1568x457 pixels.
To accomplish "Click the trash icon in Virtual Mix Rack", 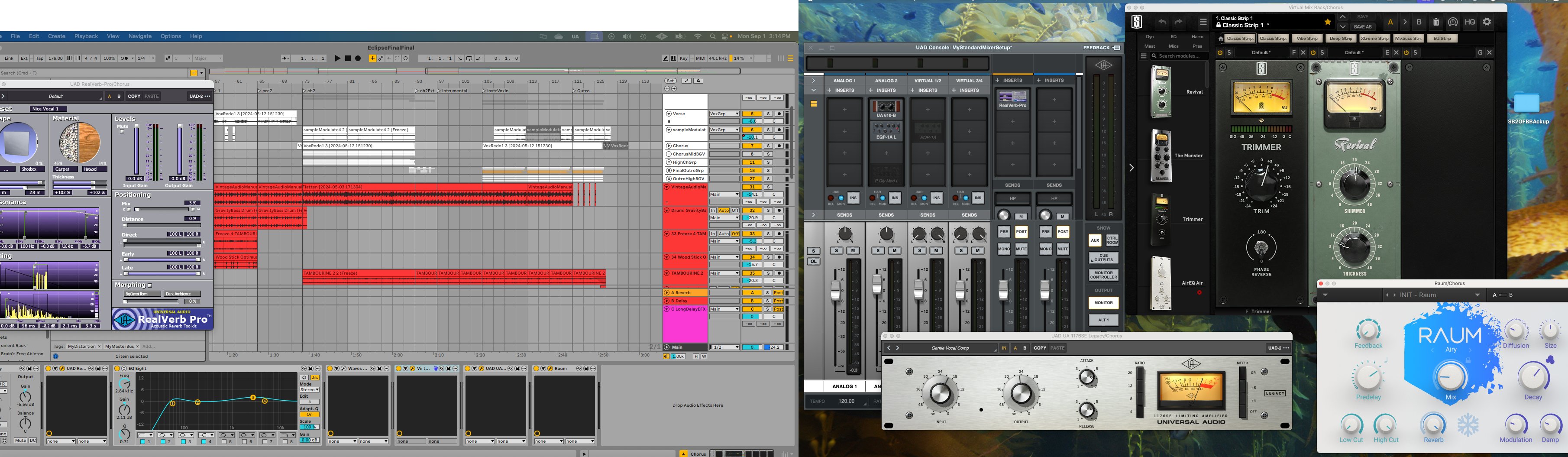I will 1436,22.
